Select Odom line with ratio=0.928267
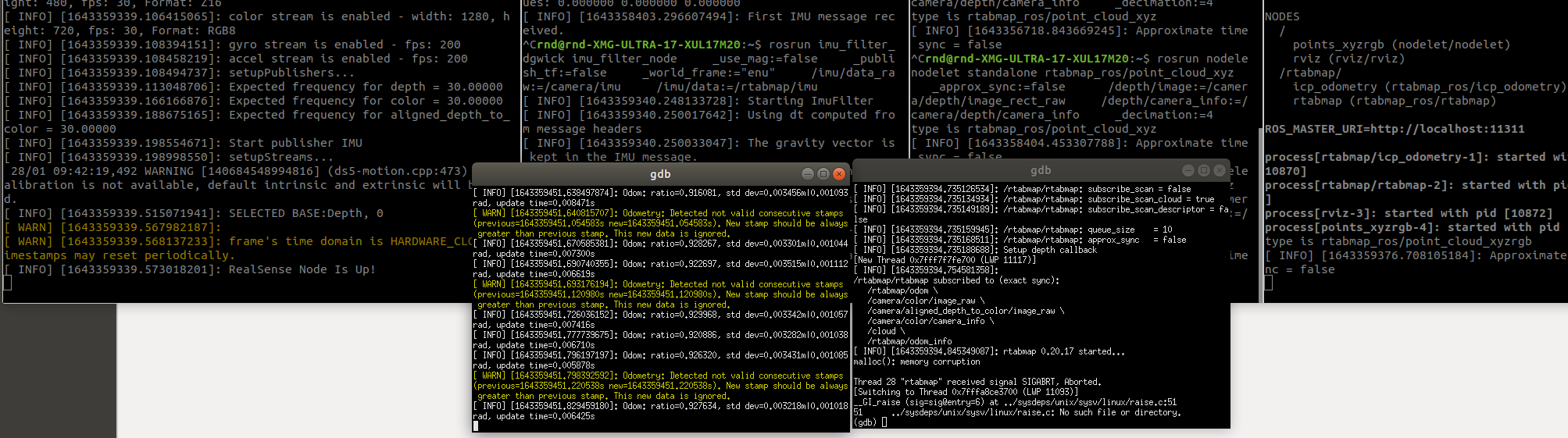Viewport: 1568px width, 438px height. point(661,248)
